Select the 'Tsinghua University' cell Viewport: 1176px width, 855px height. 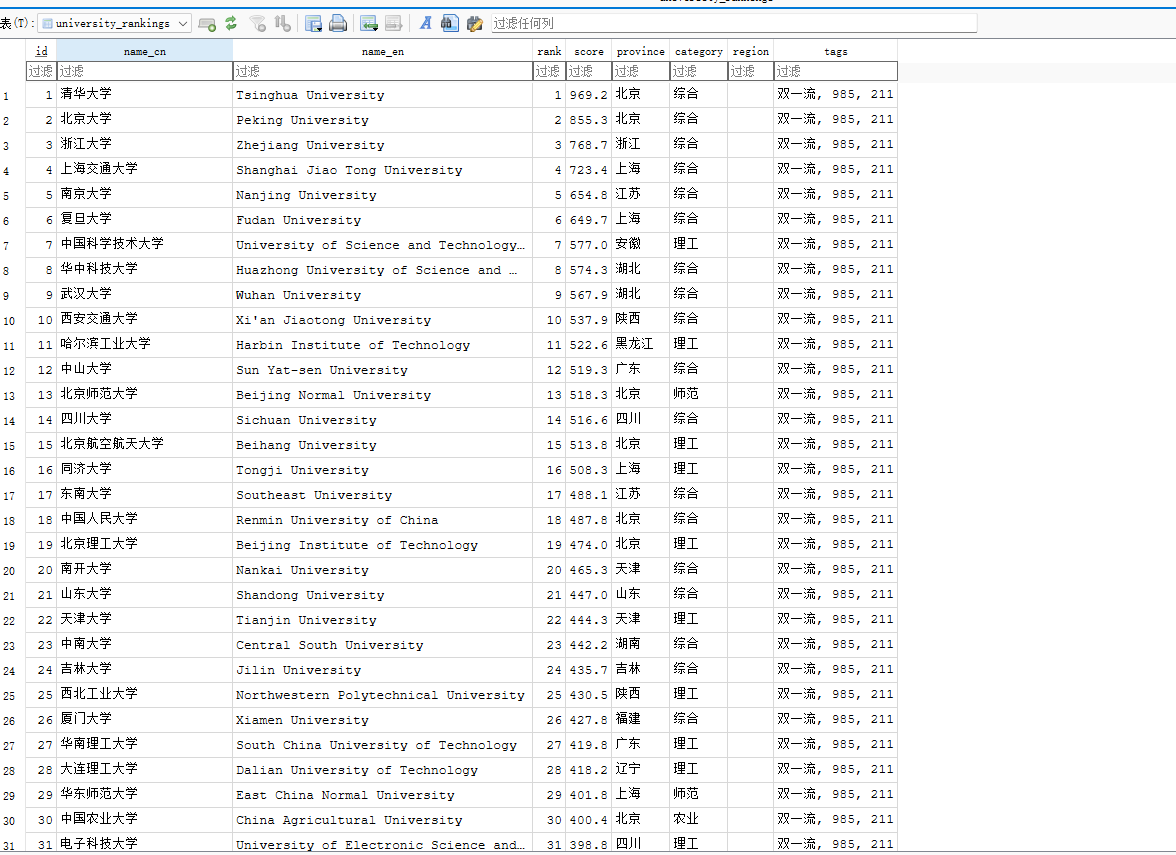click(382, 94)
